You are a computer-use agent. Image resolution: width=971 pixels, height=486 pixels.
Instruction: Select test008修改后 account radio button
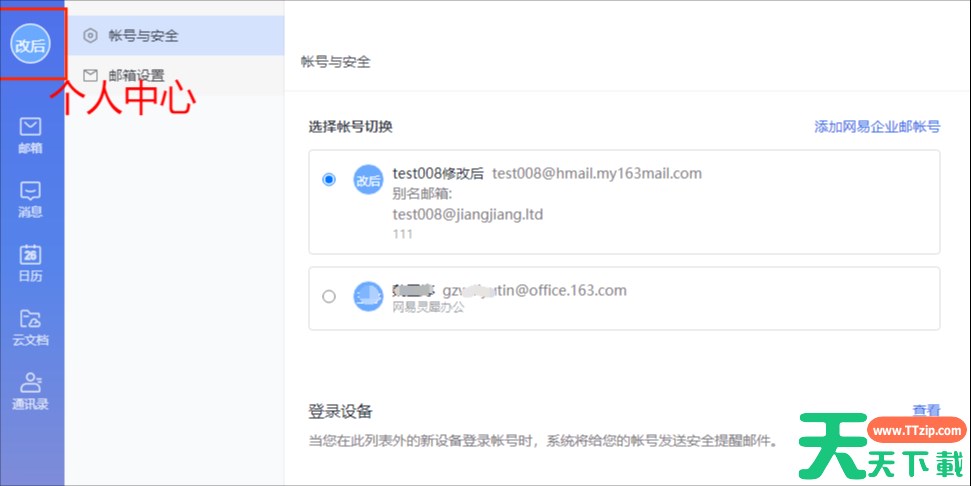(x=329, y=180)
